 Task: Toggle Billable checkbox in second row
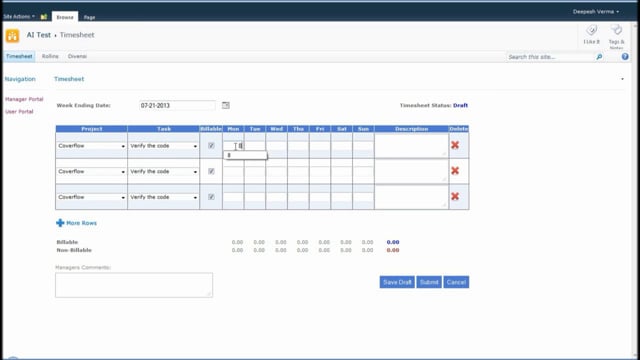click(211, 171)
